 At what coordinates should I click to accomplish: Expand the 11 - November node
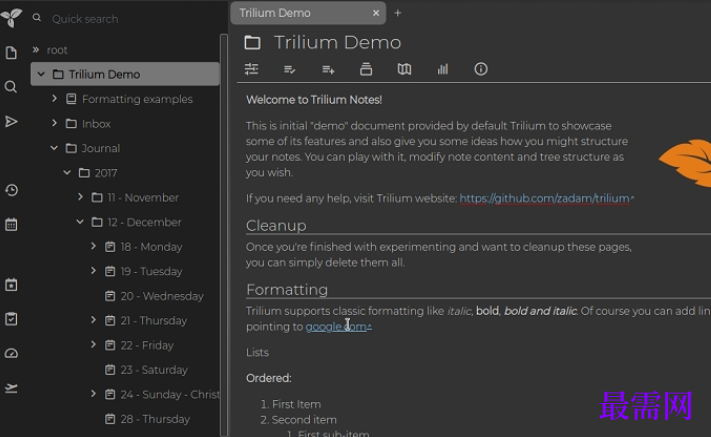point(80,197)
